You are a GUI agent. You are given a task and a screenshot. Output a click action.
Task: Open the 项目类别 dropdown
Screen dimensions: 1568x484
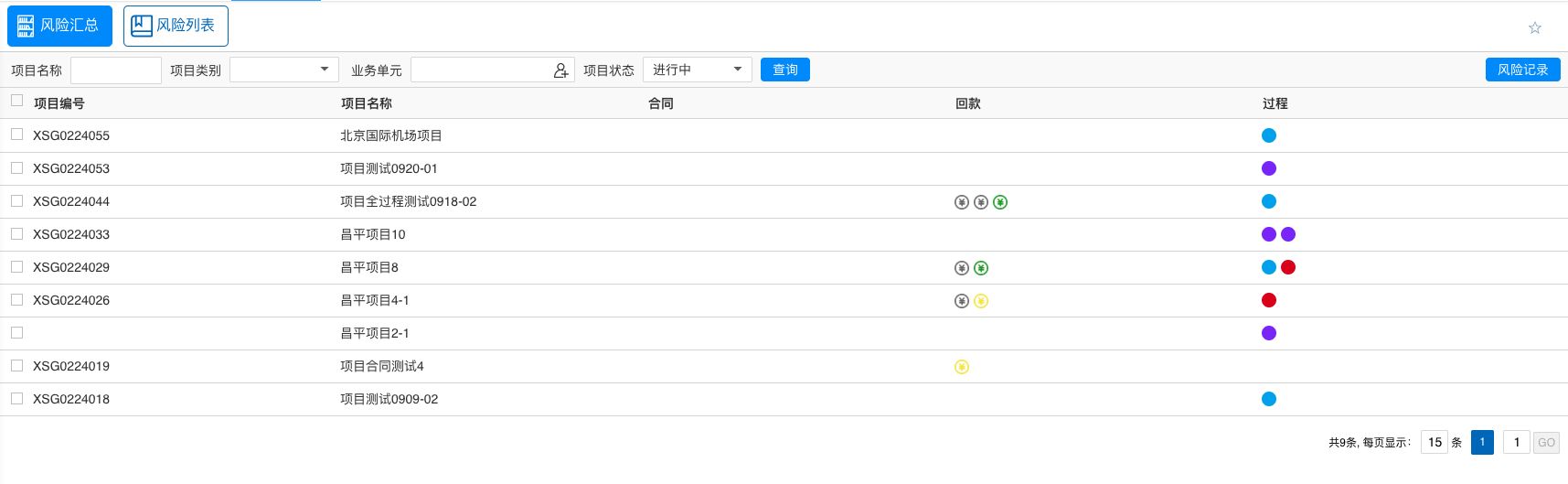[284, 70]
